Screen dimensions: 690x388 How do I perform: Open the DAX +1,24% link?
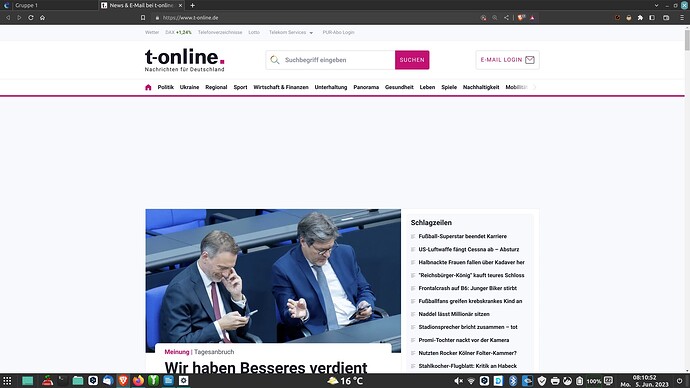click(178, 33)
